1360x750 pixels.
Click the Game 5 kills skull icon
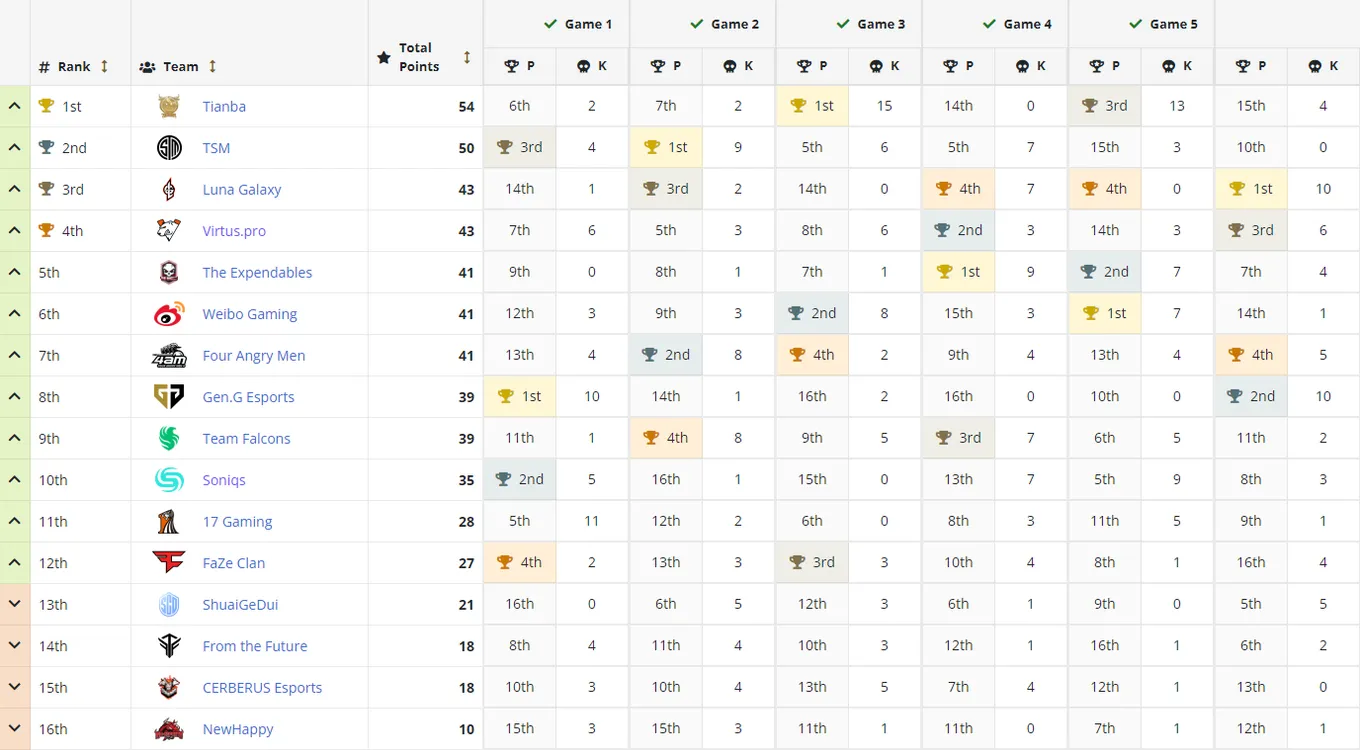click(x=1169, y=66)
